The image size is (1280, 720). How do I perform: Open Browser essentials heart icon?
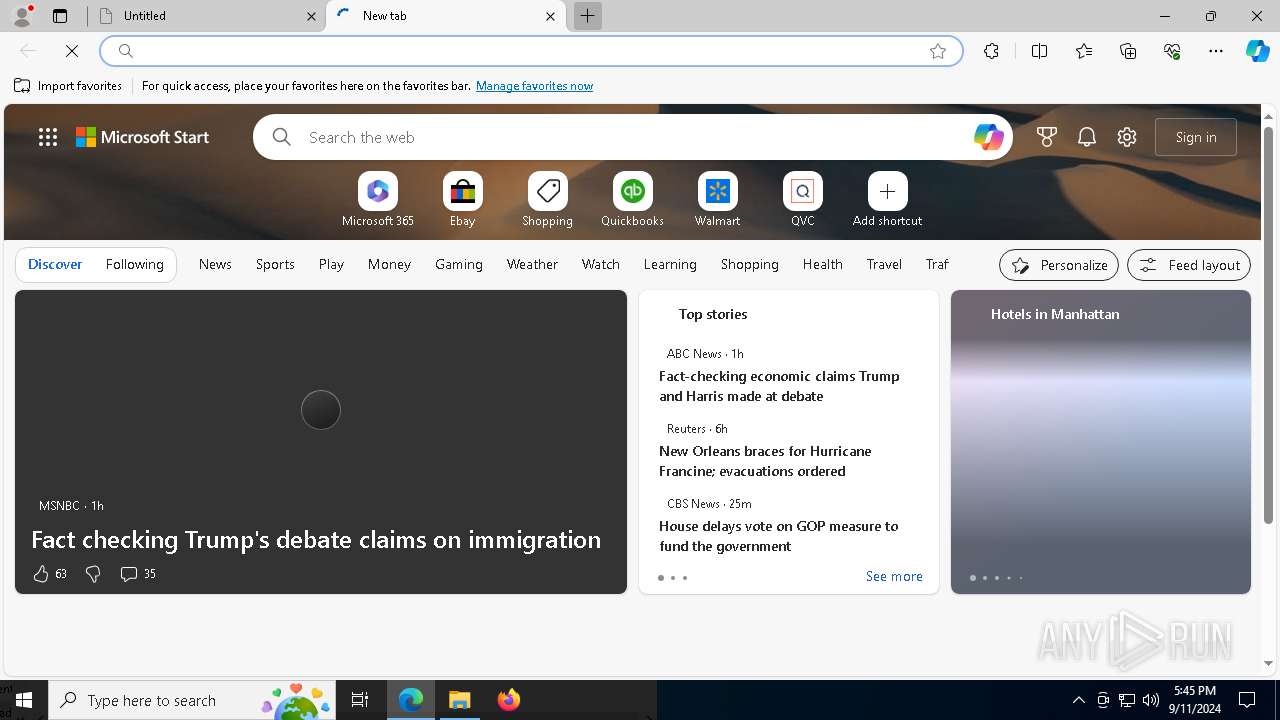coord(1172,51)
